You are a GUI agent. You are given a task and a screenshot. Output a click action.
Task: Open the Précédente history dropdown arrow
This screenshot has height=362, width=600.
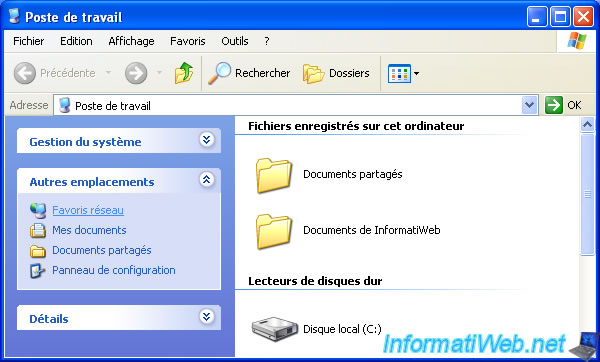[109, 72]
